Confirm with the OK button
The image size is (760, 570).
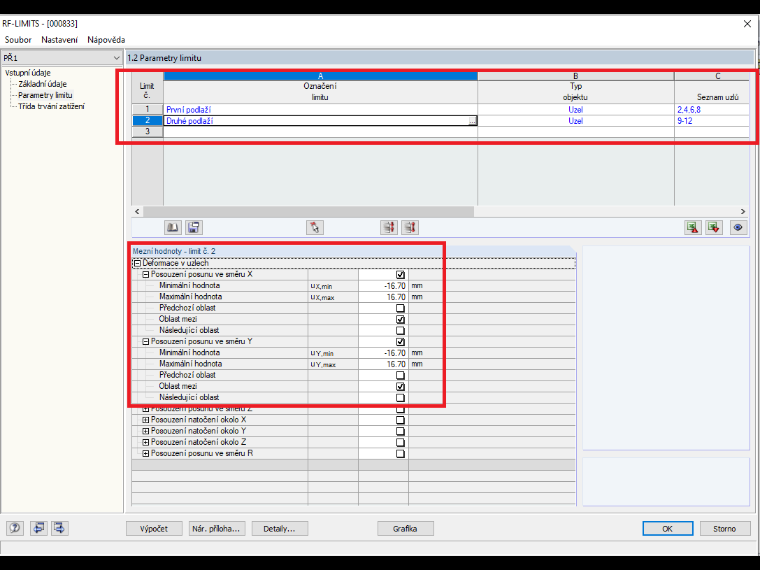coord(668,529)
